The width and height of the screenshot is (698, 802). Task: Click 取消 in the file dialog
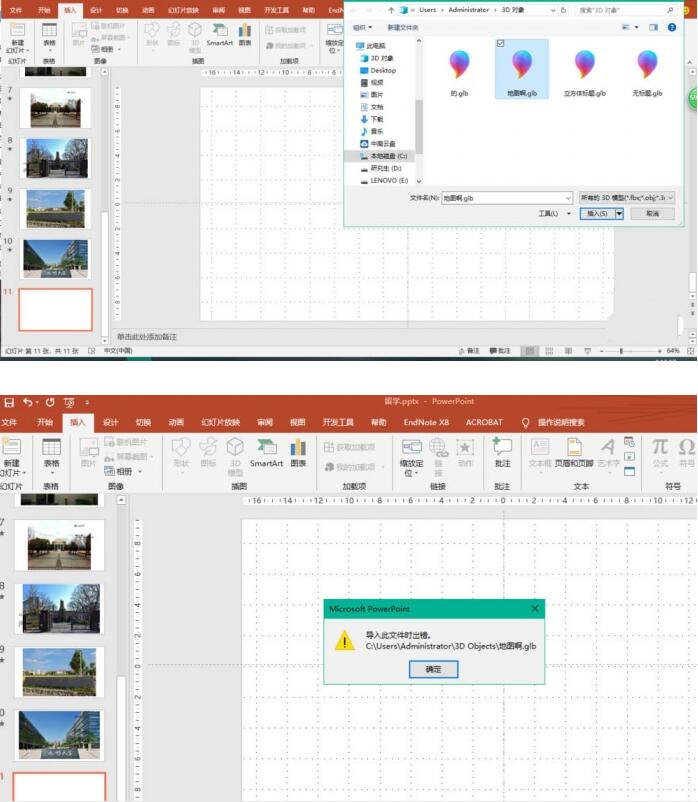(652, 213)
